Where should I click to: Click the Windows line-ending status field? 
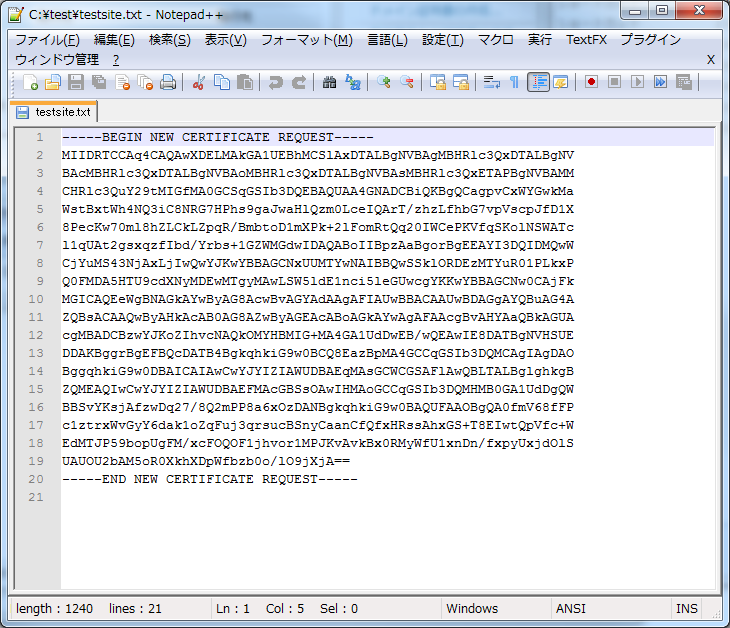[x=472, y=609]
